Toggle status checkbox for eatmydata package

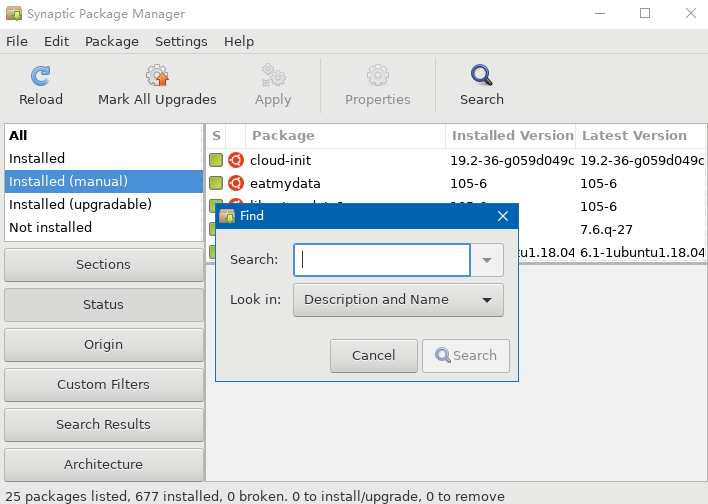tap(216, 183)
